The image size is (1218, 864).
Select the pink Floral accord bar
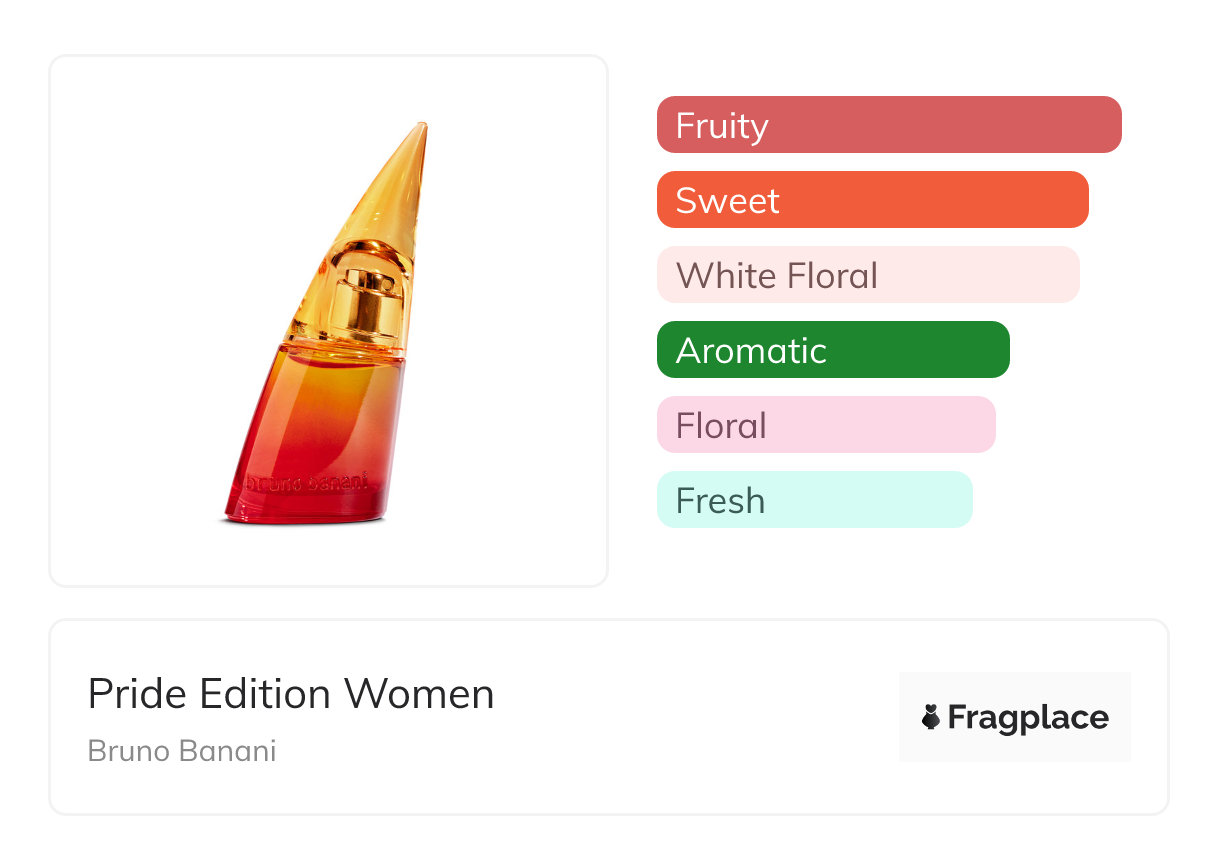coord(825,425)
